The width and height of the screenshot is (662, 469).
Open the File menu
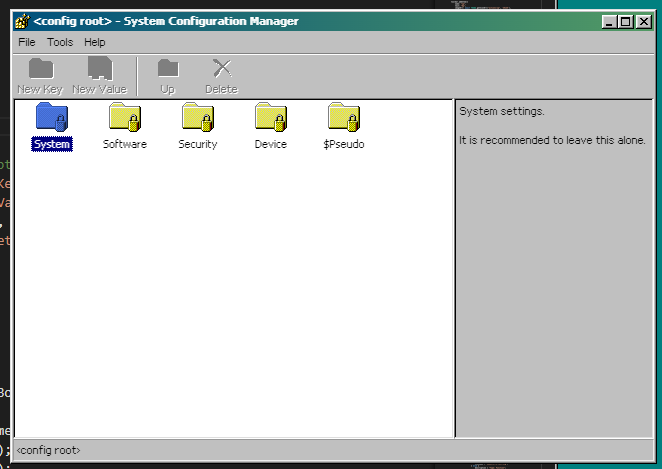point(27,42)
